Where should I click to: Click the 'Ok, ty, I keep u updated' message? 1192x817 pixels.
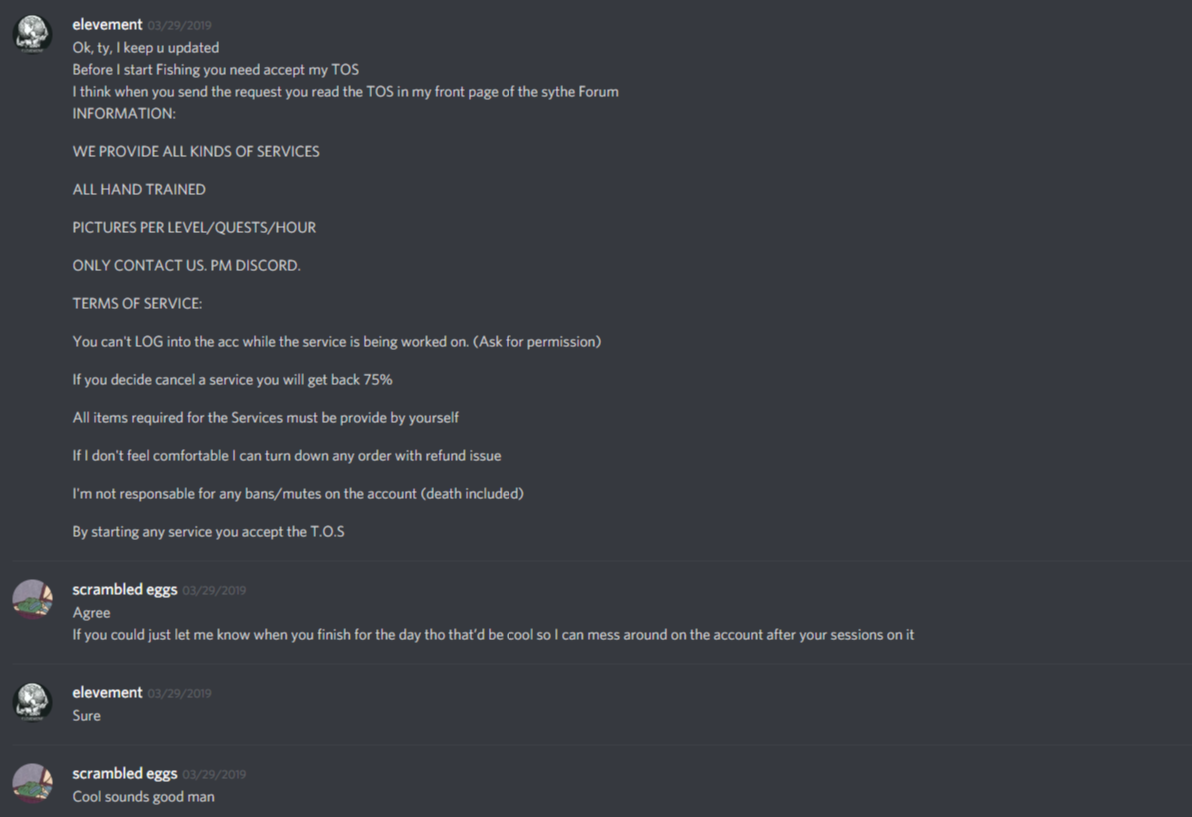tap(146, 47)
